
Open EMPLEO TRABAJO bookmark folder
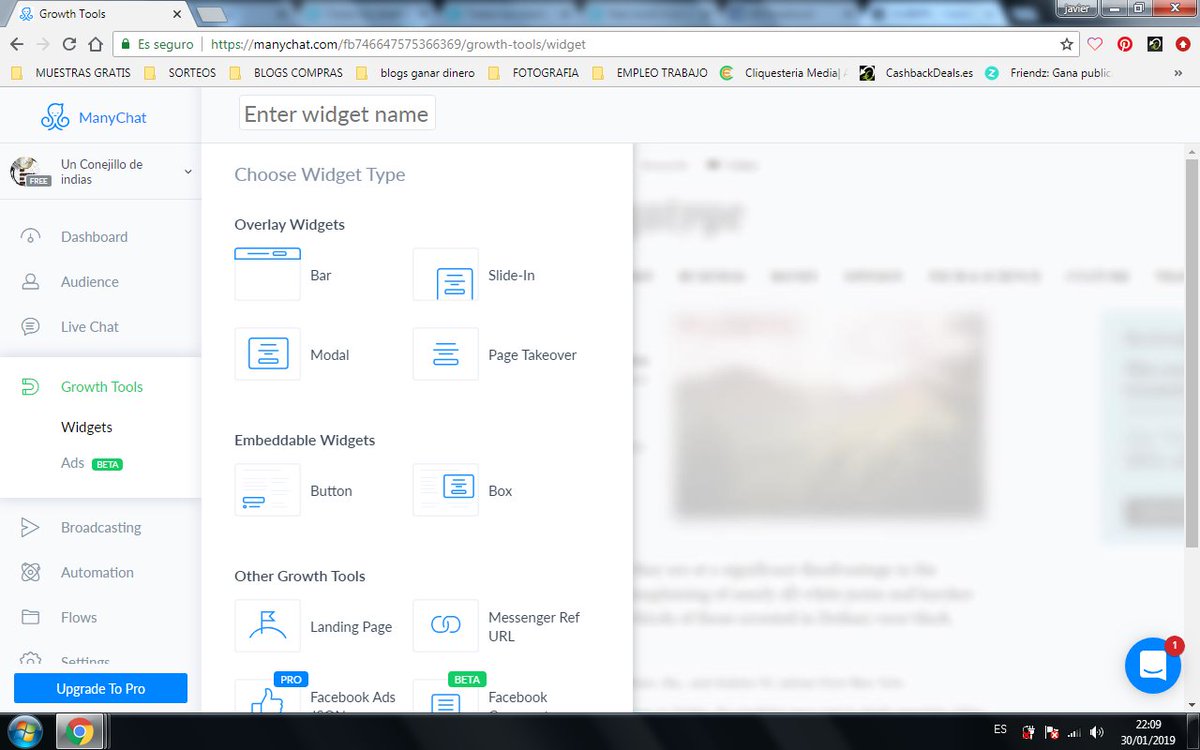(650, 73)
